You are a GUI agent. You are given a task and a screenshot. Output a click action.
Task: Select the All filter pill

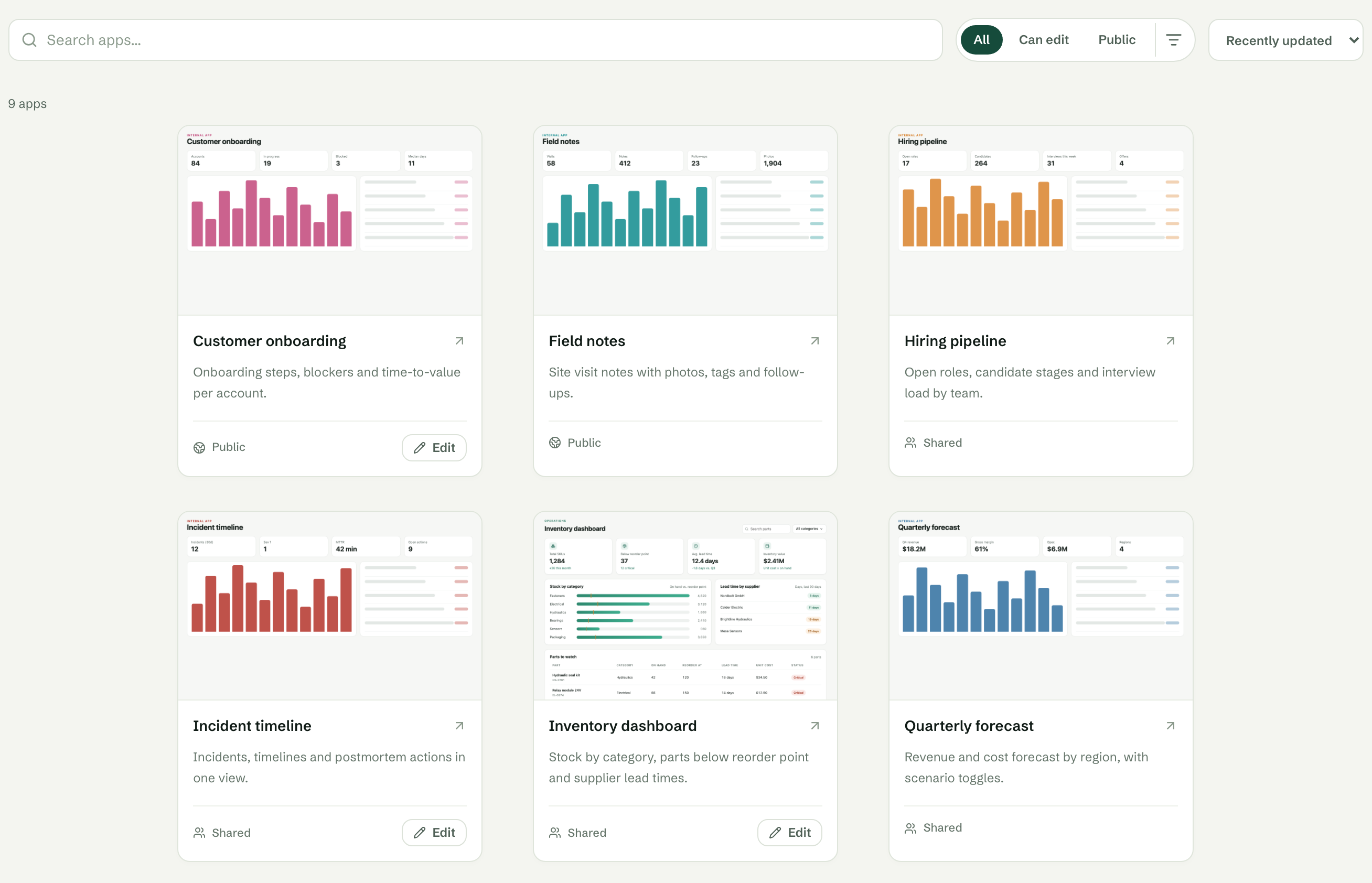pyautogui.click(x=982, y=40)
